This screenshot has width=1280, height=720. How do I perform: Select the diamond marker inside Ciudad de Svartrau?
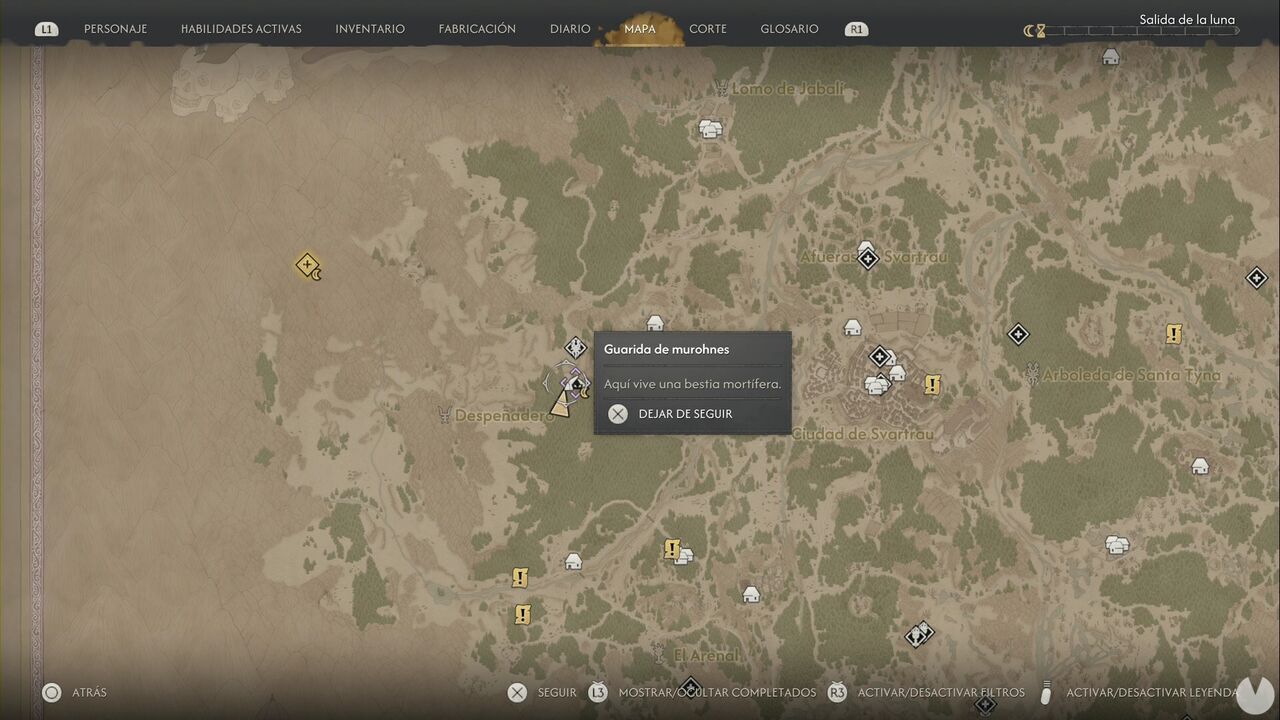point(879,356)
